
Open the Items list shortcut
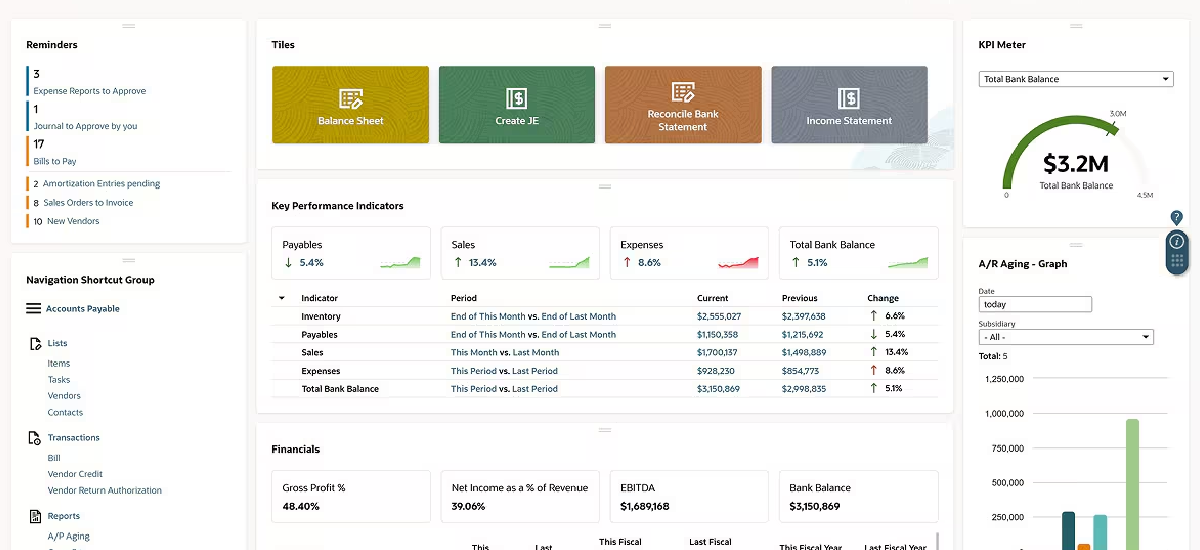[x=59, y=364]
